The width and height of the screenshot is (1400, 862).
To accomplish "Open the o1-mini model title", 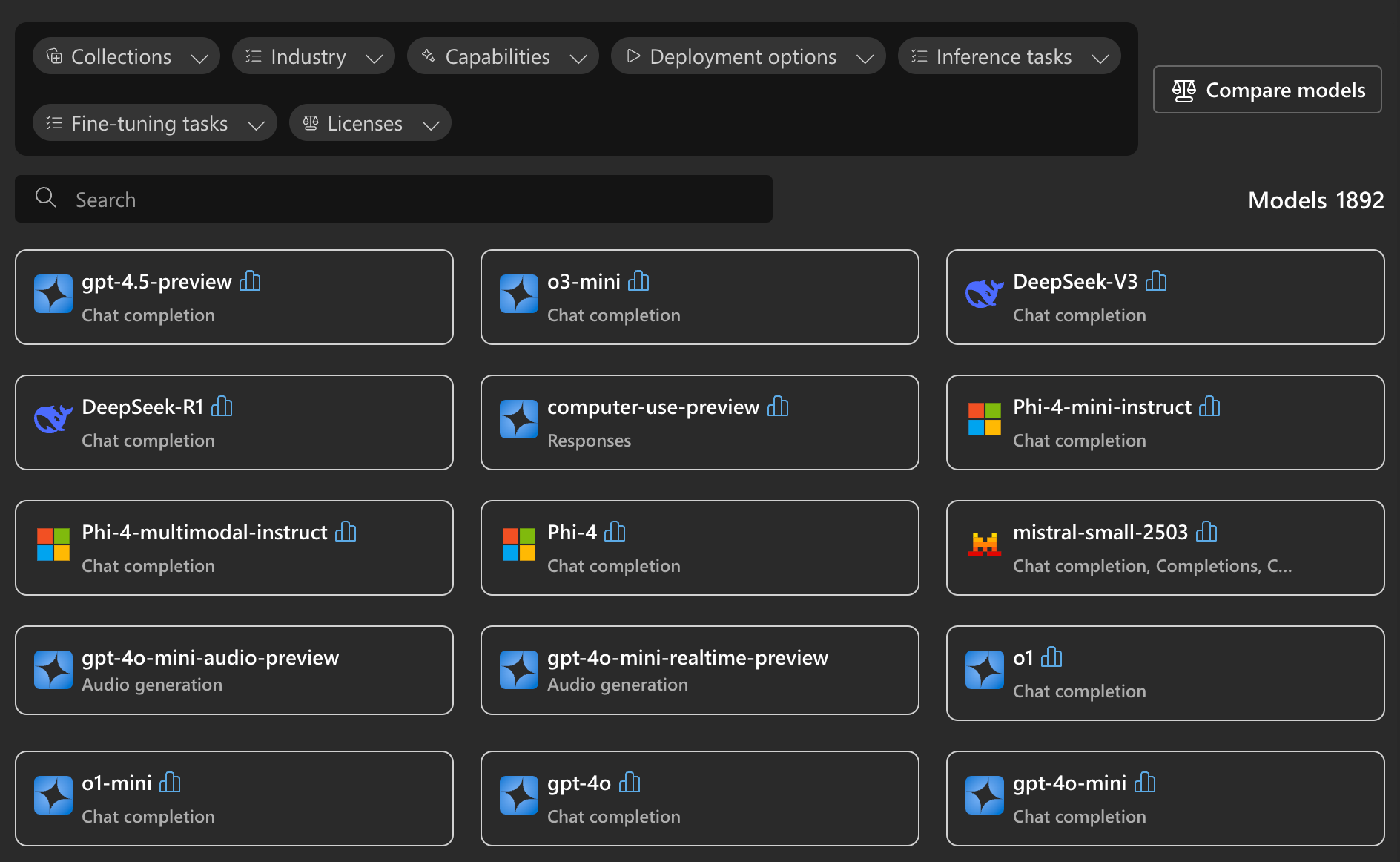I will pyautogui.click(x=116, y=783).
